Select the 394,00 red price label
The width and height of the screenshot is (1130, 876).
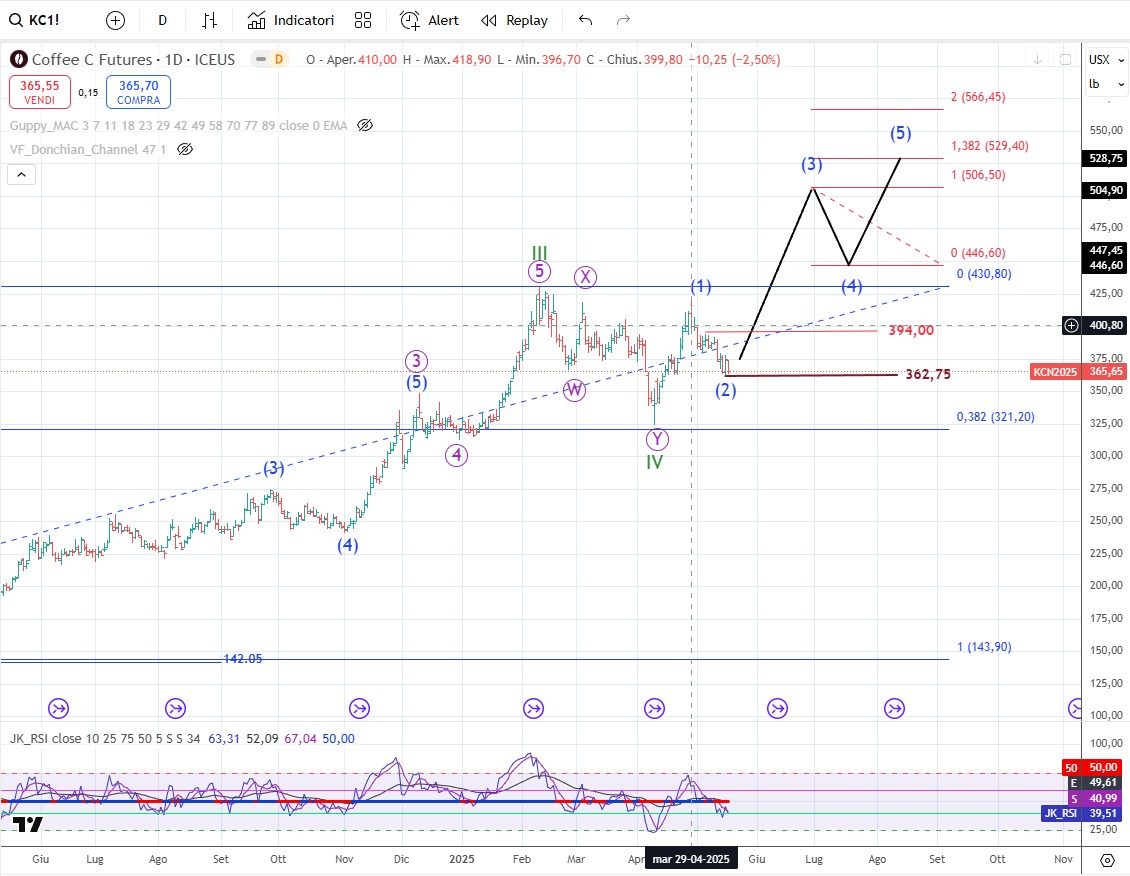pyautogui.click(x=911, y=330)
